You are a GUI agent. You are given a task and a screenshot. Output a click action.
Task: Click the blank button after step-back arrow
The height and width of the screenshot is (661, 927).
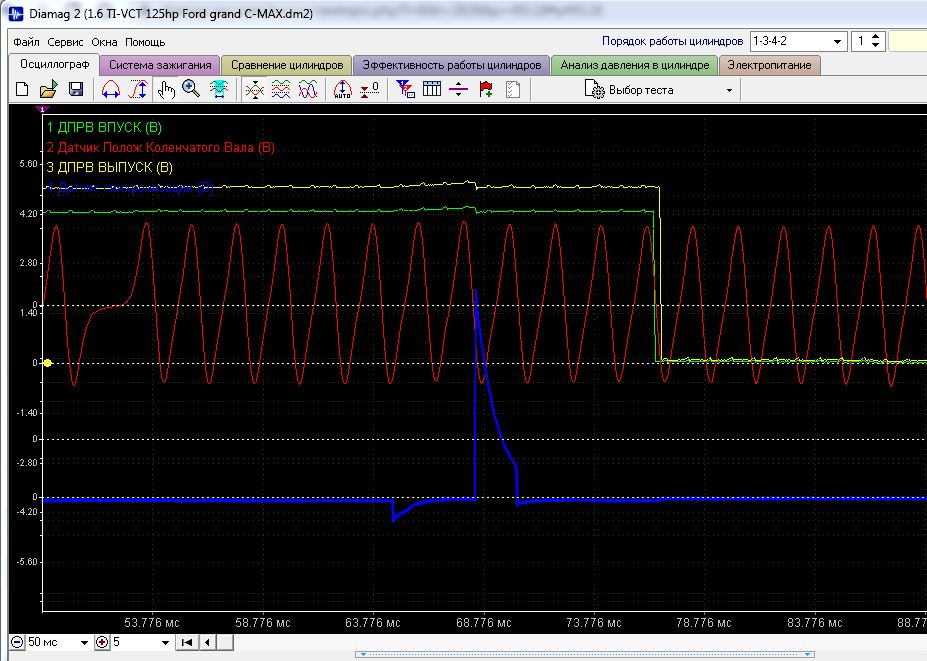(x=225, y=642)
